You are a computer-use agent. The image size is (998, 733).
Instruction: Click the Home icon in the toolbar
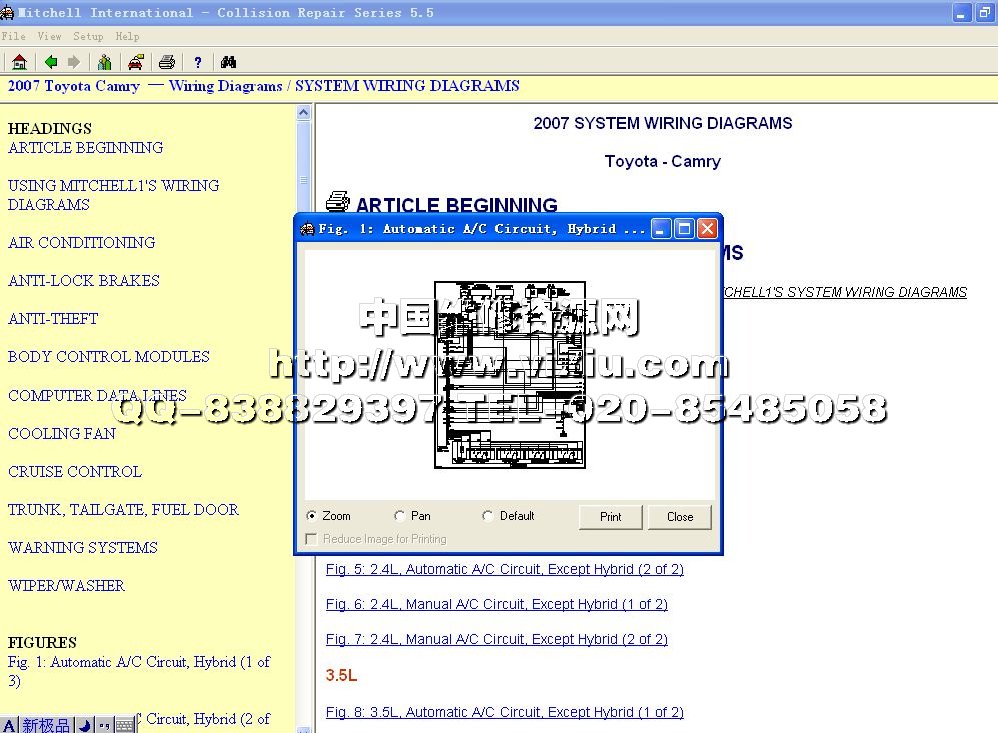coord(19,62)
